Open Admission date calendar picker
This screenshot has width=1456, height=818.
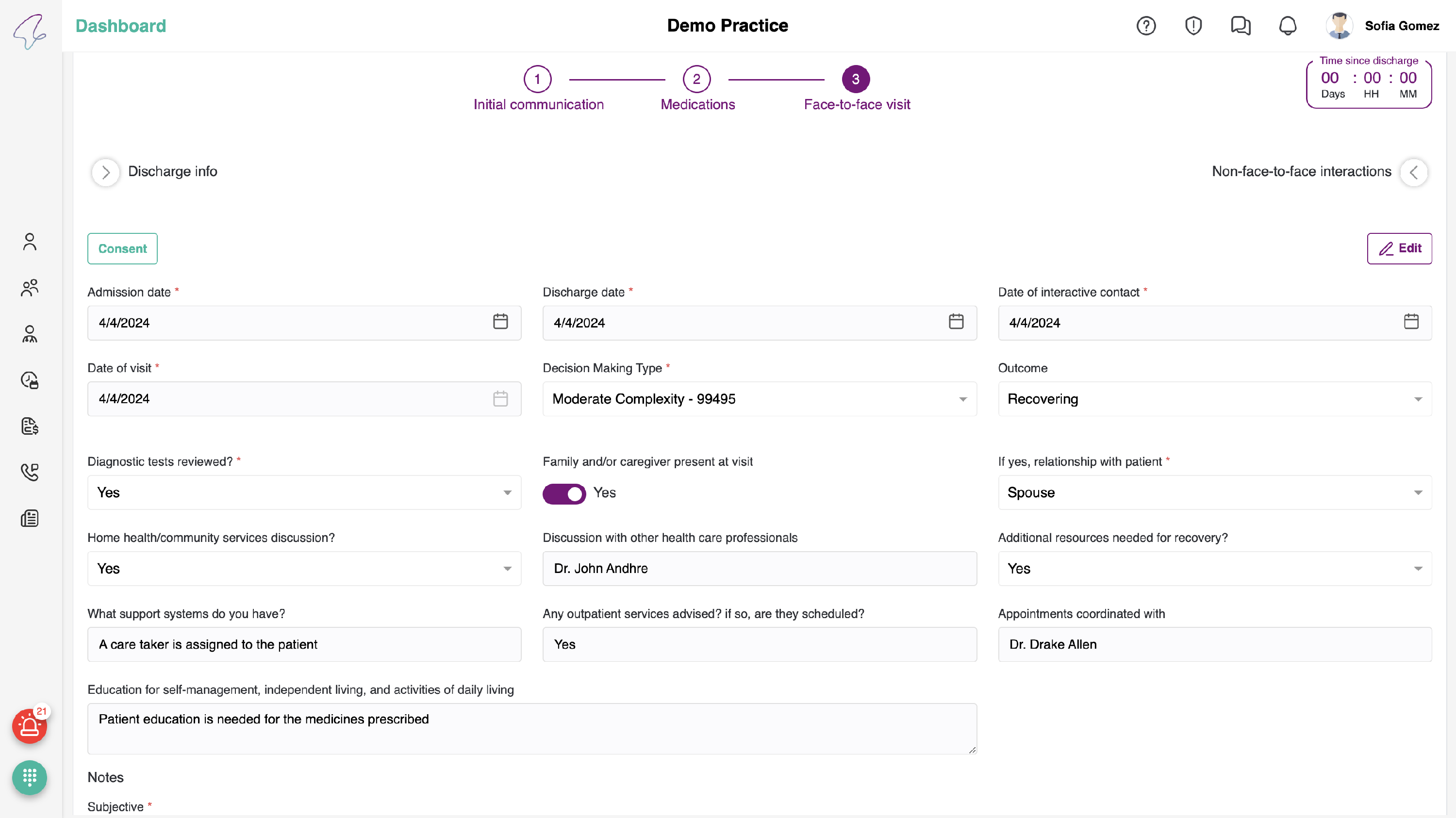click(500, 322)
